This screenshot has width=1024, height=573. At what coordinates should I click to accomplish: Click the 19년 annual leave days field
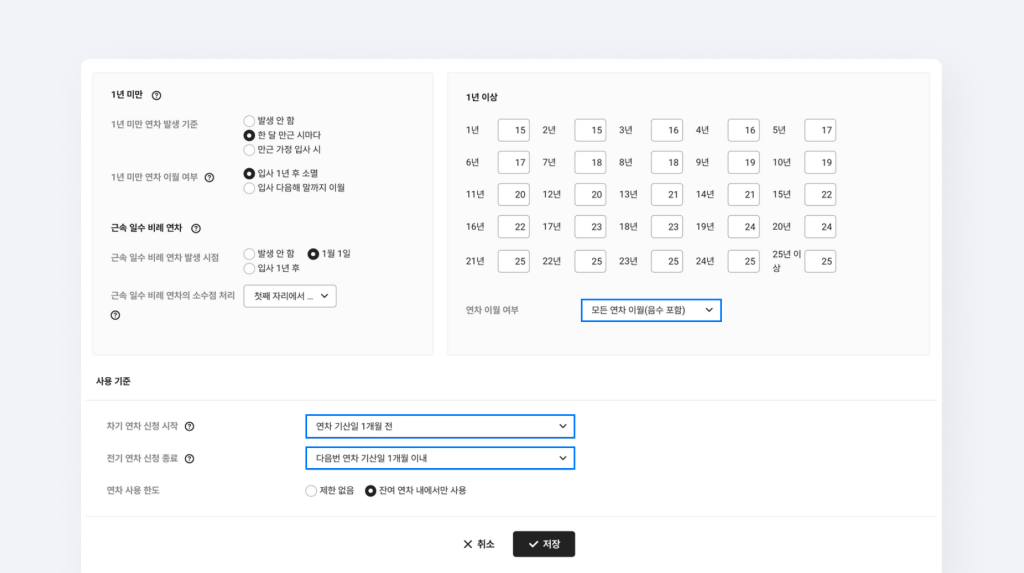pyautogui.click(x=744, y=227)
